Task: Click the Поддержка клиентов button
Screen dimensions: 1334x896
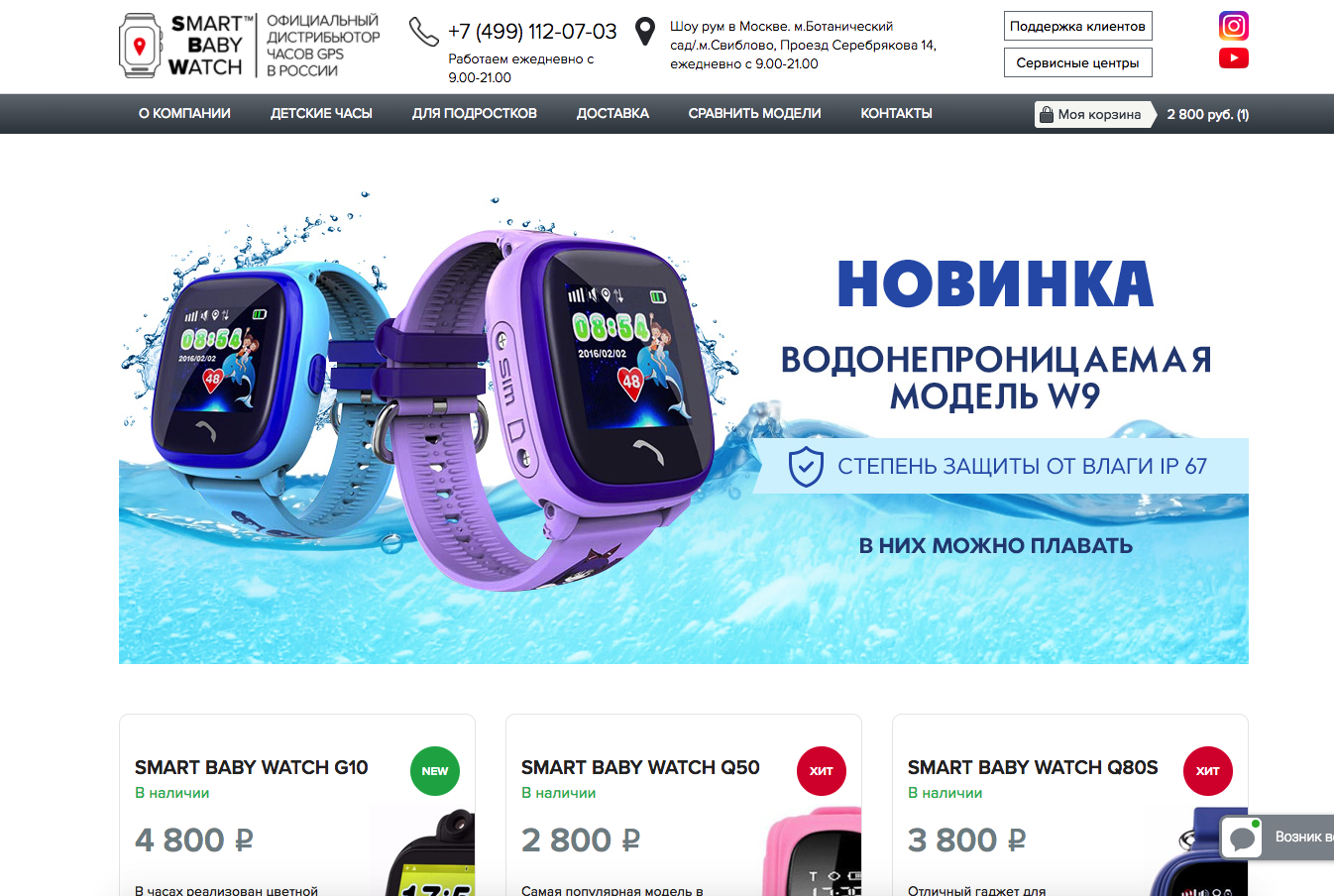Action: tap(1077, 26)
